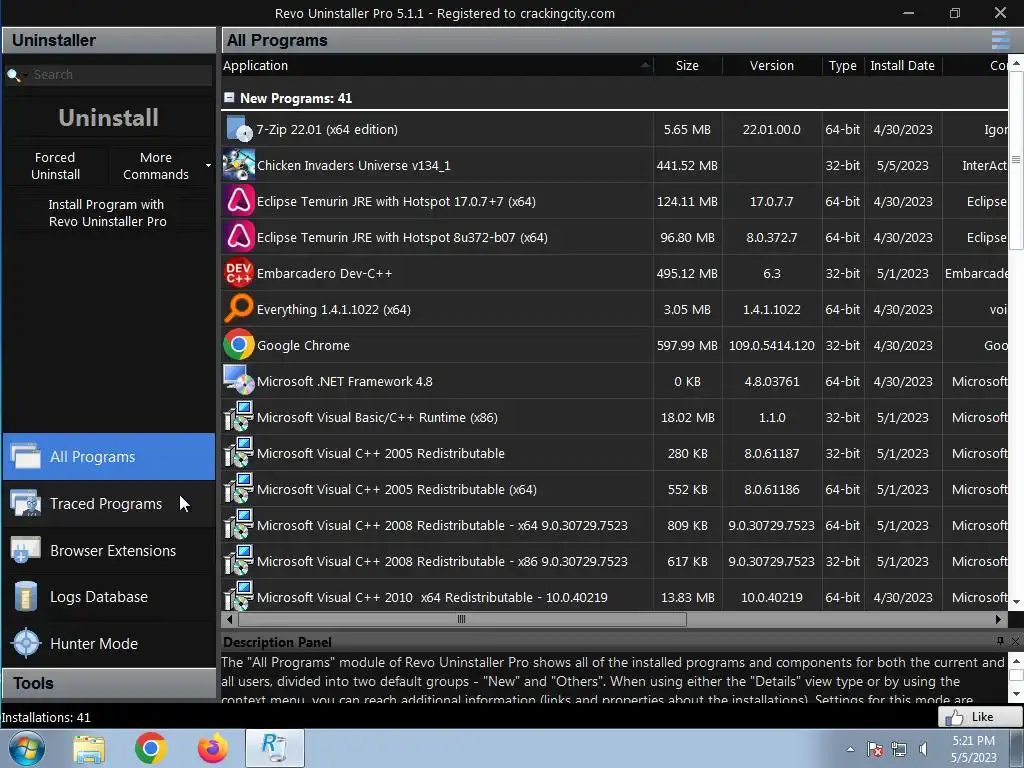The width and height of the screenshot is (1024, 768).
Task: Click the Visual Basic/C++ Runtime (x86) icon
Action: [x=239, y=417]
